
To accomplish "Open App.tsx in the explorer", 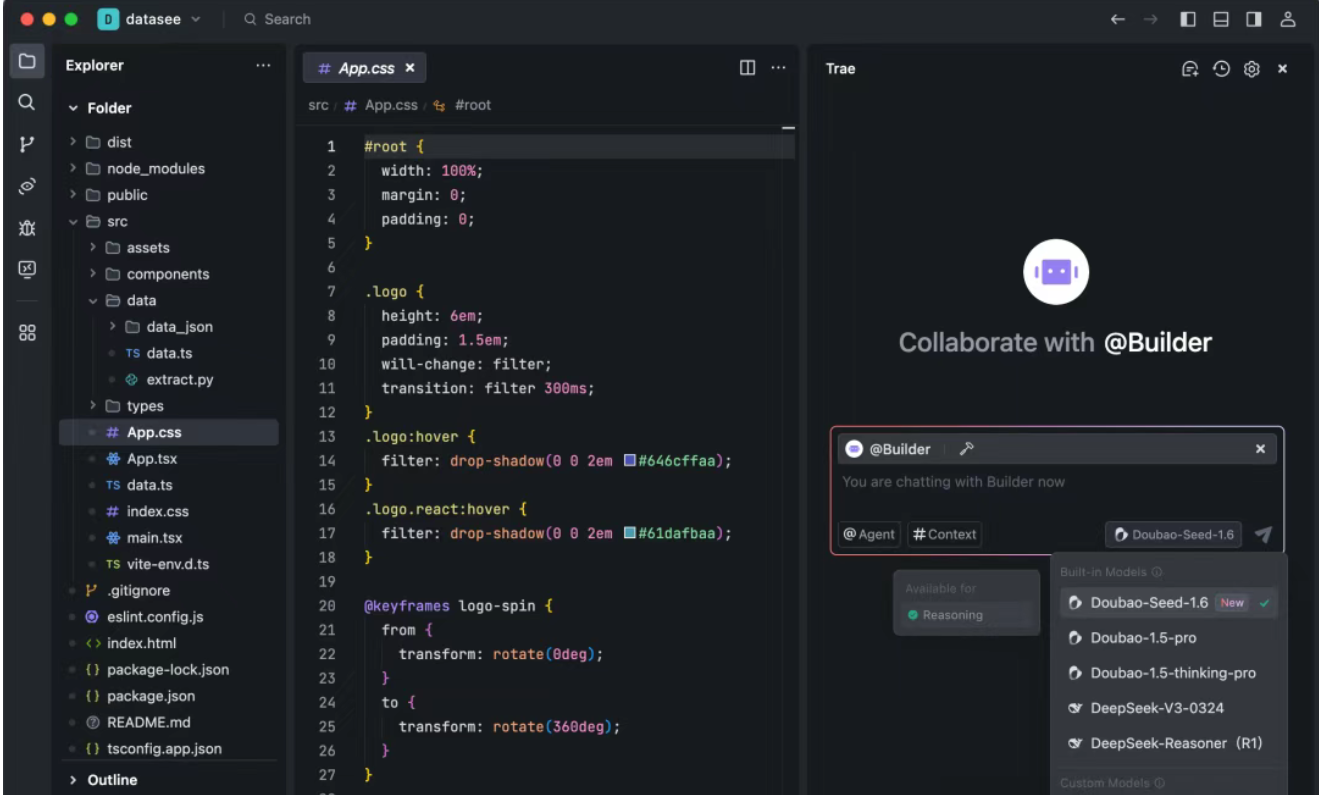I will coord(151,459).
